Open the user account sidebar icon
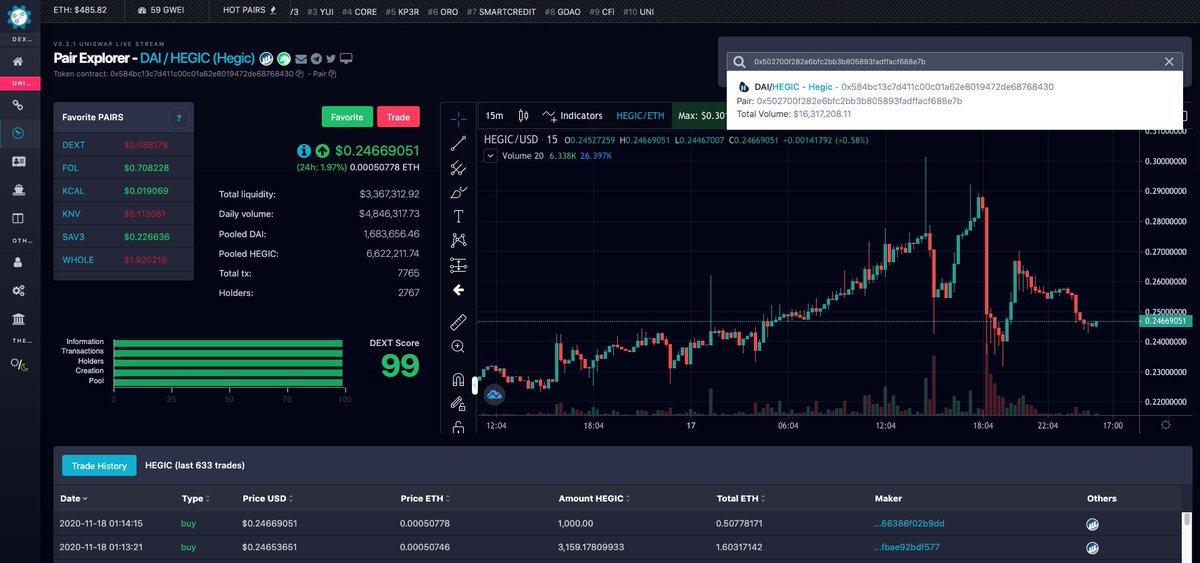This screenshot has width=1200, height=563. tap(18, 263)
